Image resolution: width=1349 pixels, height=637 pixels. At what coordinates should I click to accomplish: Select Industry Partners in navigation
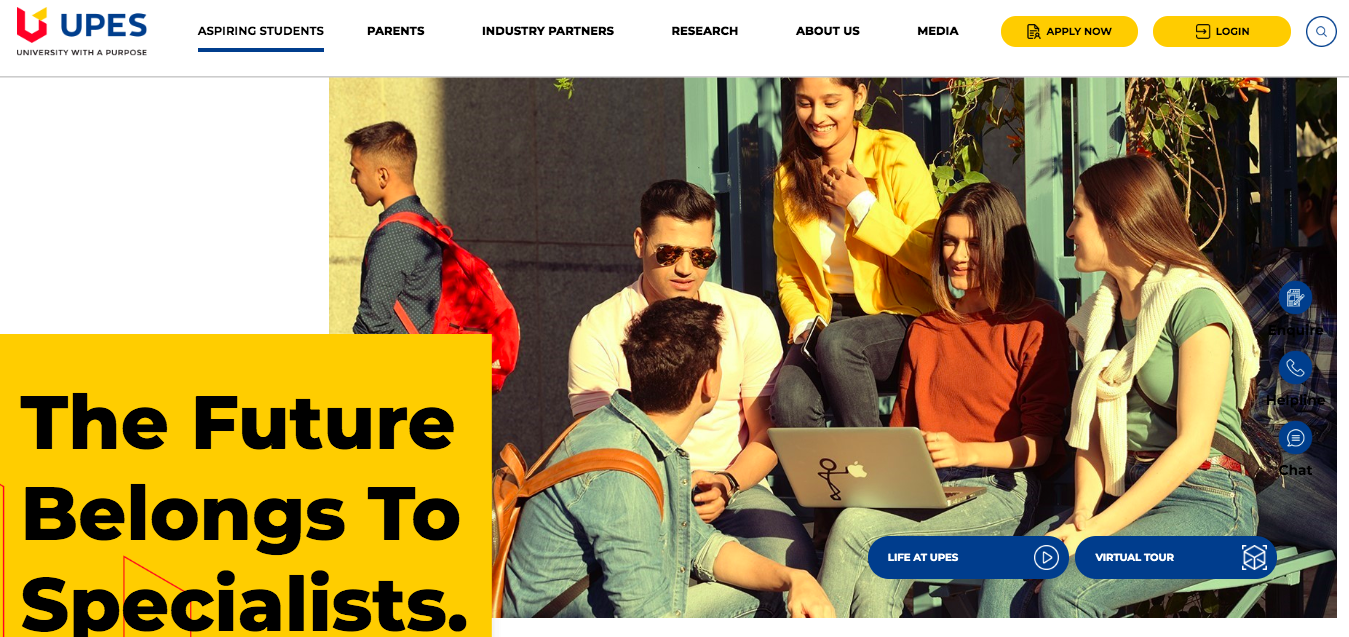[x=548, y=31]
